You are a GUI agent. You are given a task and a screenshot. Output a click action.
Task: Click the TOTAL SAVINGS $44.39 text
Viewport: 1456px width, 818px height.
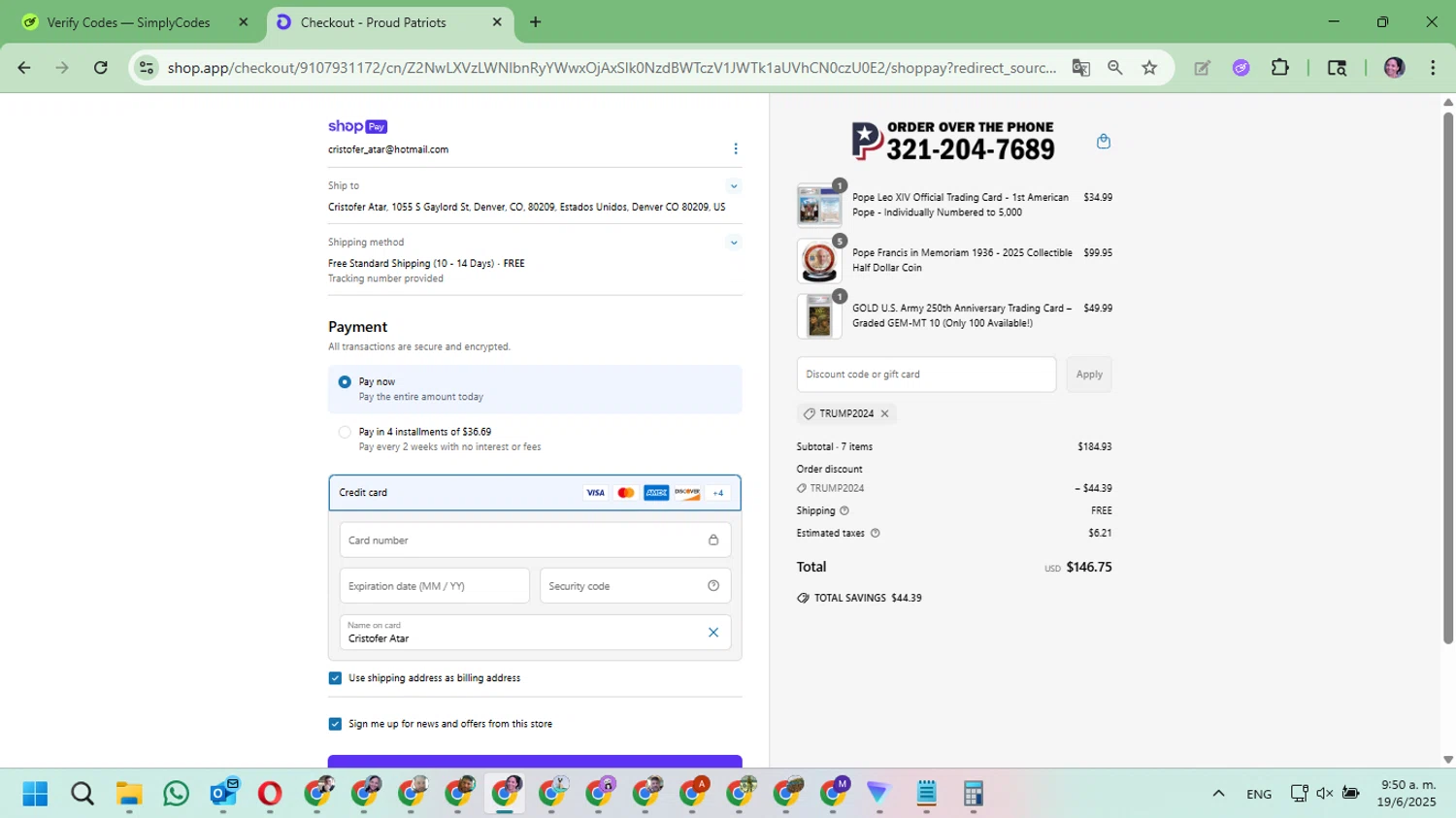(x=868, y=598)
